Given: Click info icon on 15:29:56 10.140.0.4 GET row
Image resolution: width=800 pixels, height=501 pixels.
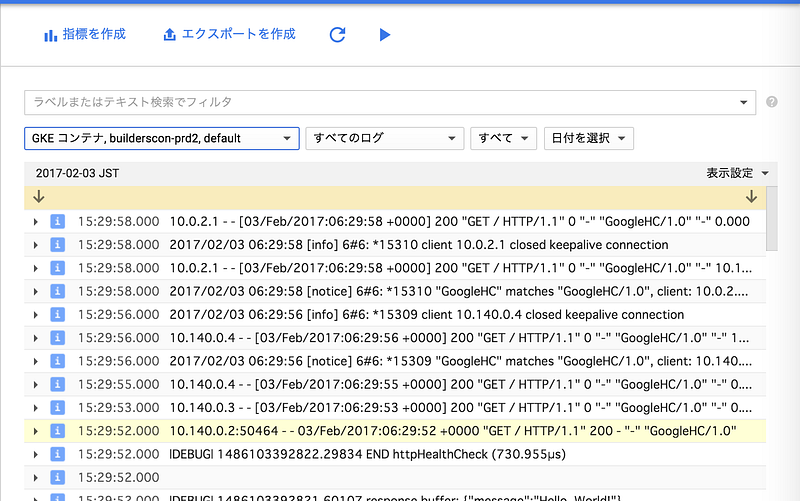Looking at the screenshot, I should [57, 338].
